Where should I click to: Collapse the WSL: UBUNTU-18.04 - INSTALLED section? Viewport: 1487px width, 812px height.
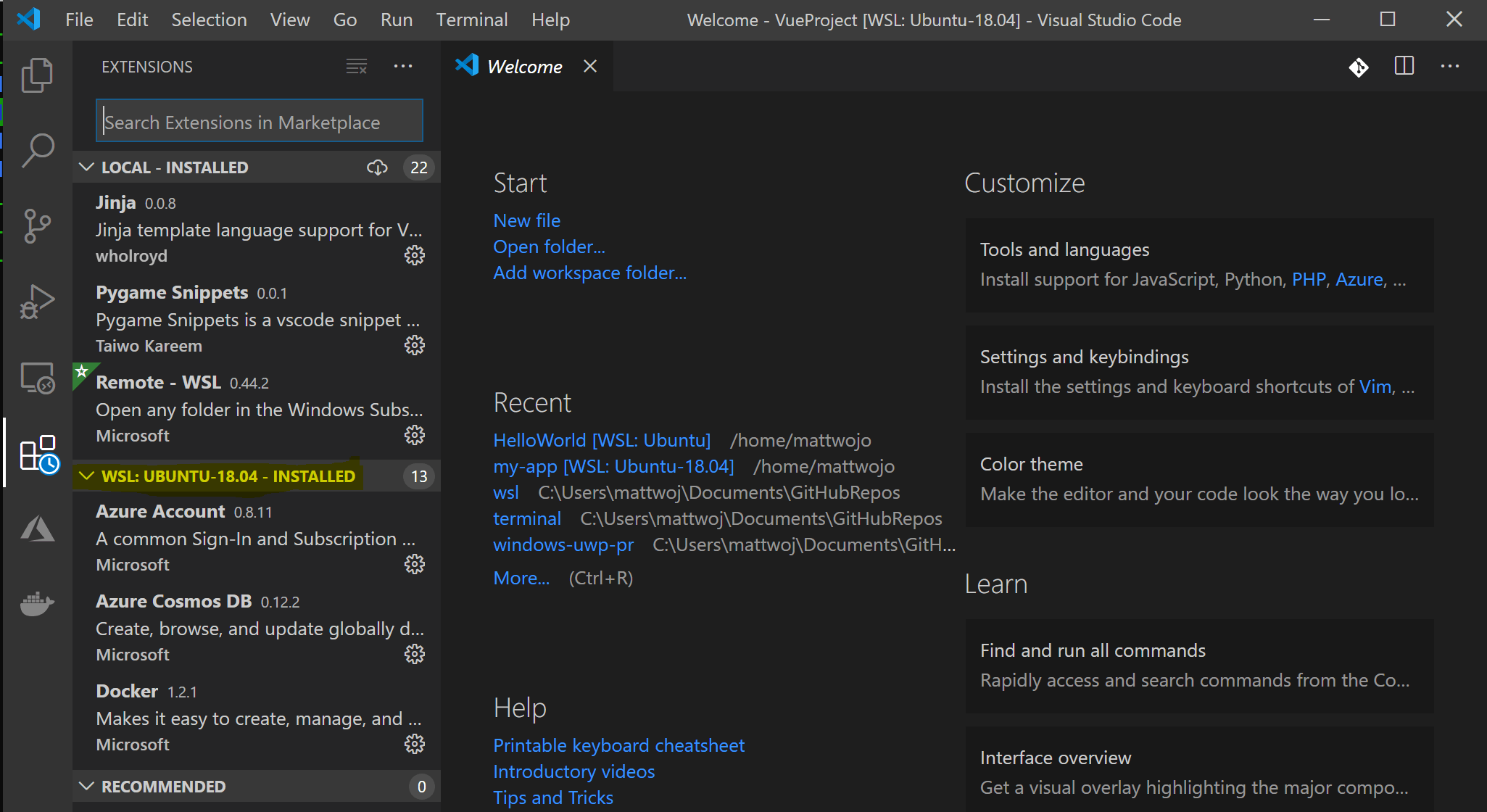tap(88, 476)
